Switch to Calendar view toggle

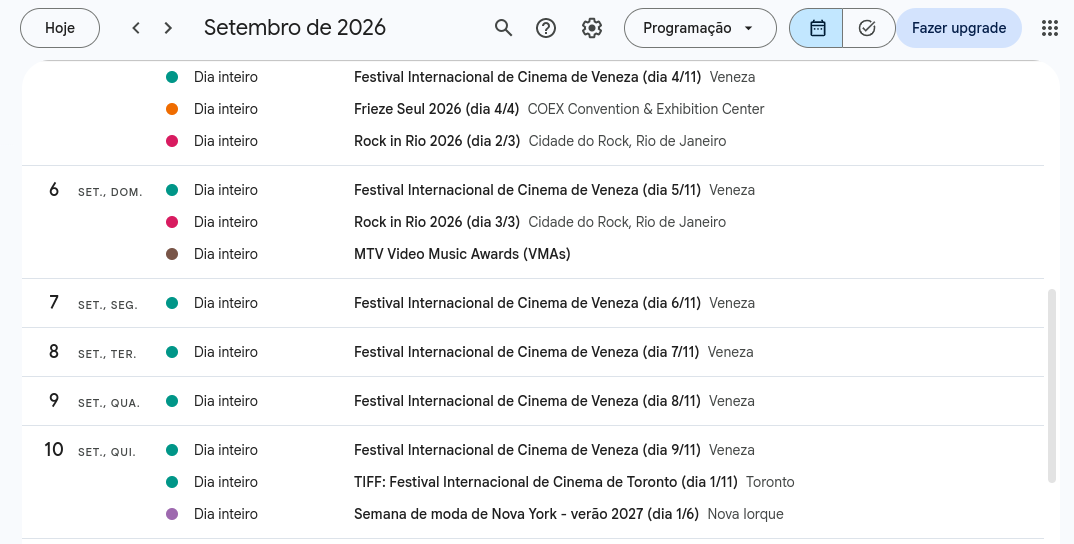click(x=816, y=28)
